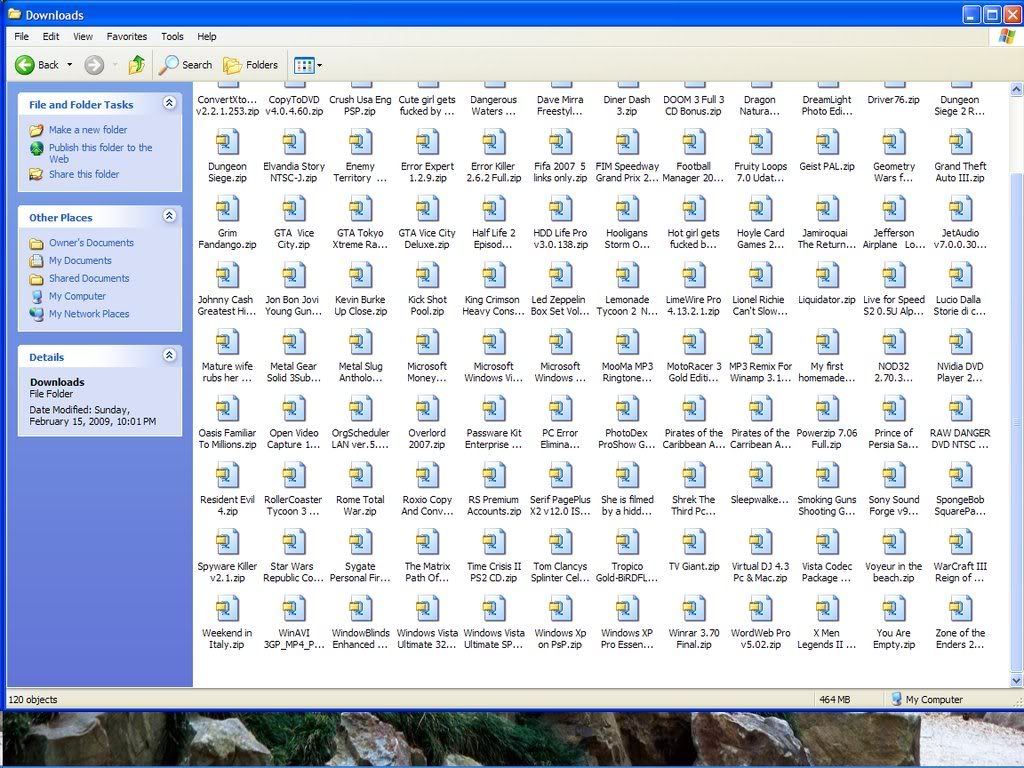Select the You Are Empty.zip icon
Screen dimensions: 1024x768
893,609
